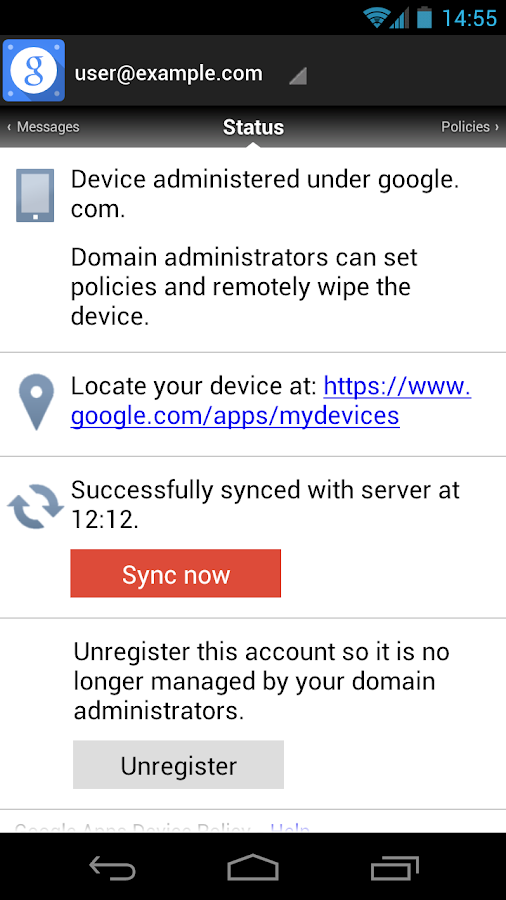Tap the Google Apps Device Policy app icon
The width and height of the screenshot is (506, 900).
coord(34,70)
